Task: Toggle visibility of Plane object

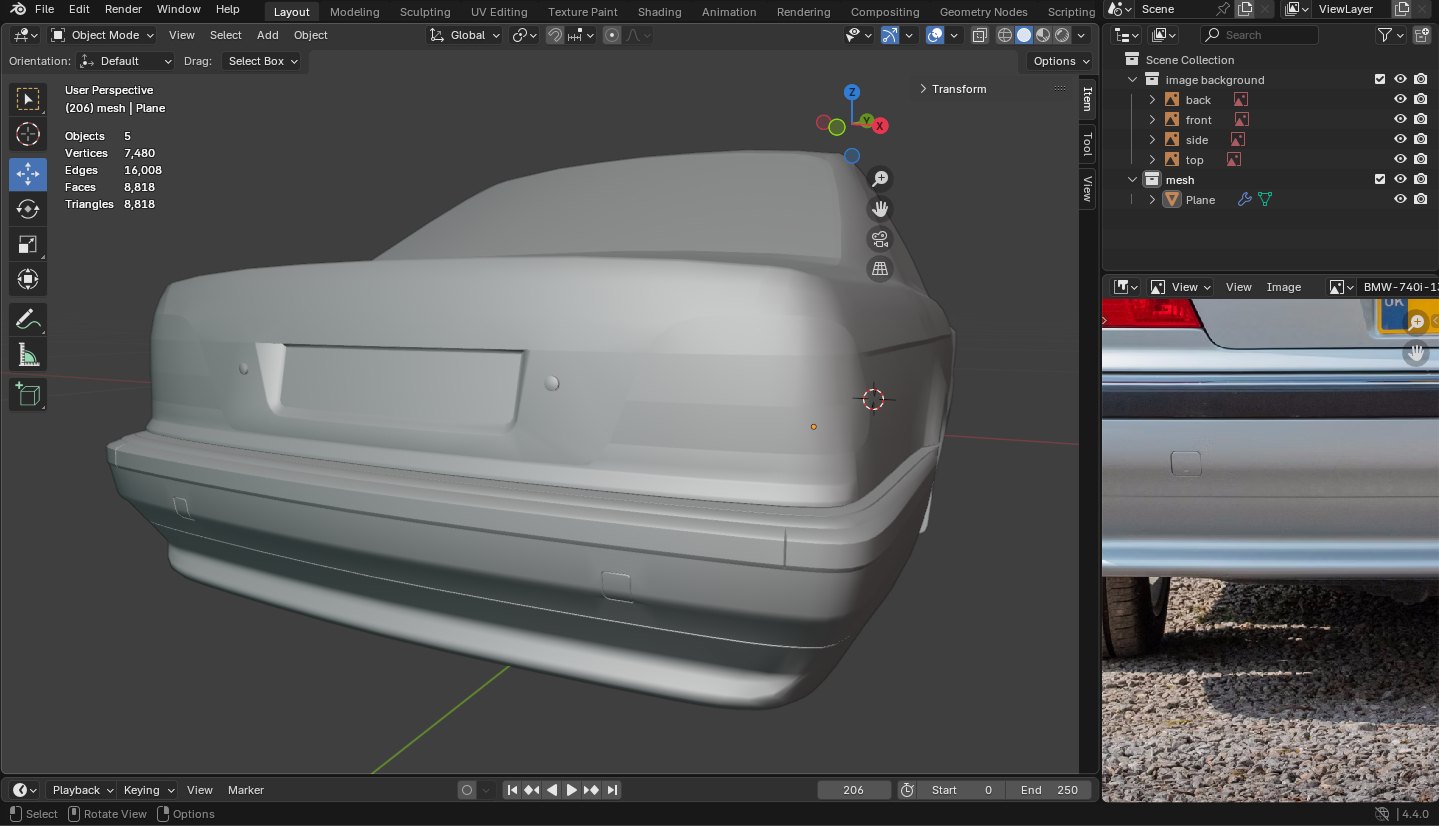Action: coord(1400,200)
